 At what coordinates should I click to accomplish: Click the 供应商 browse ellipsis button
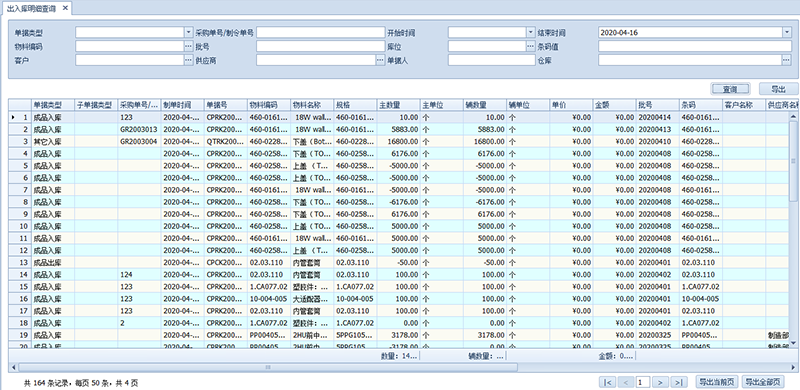click(x=380, y=60)
